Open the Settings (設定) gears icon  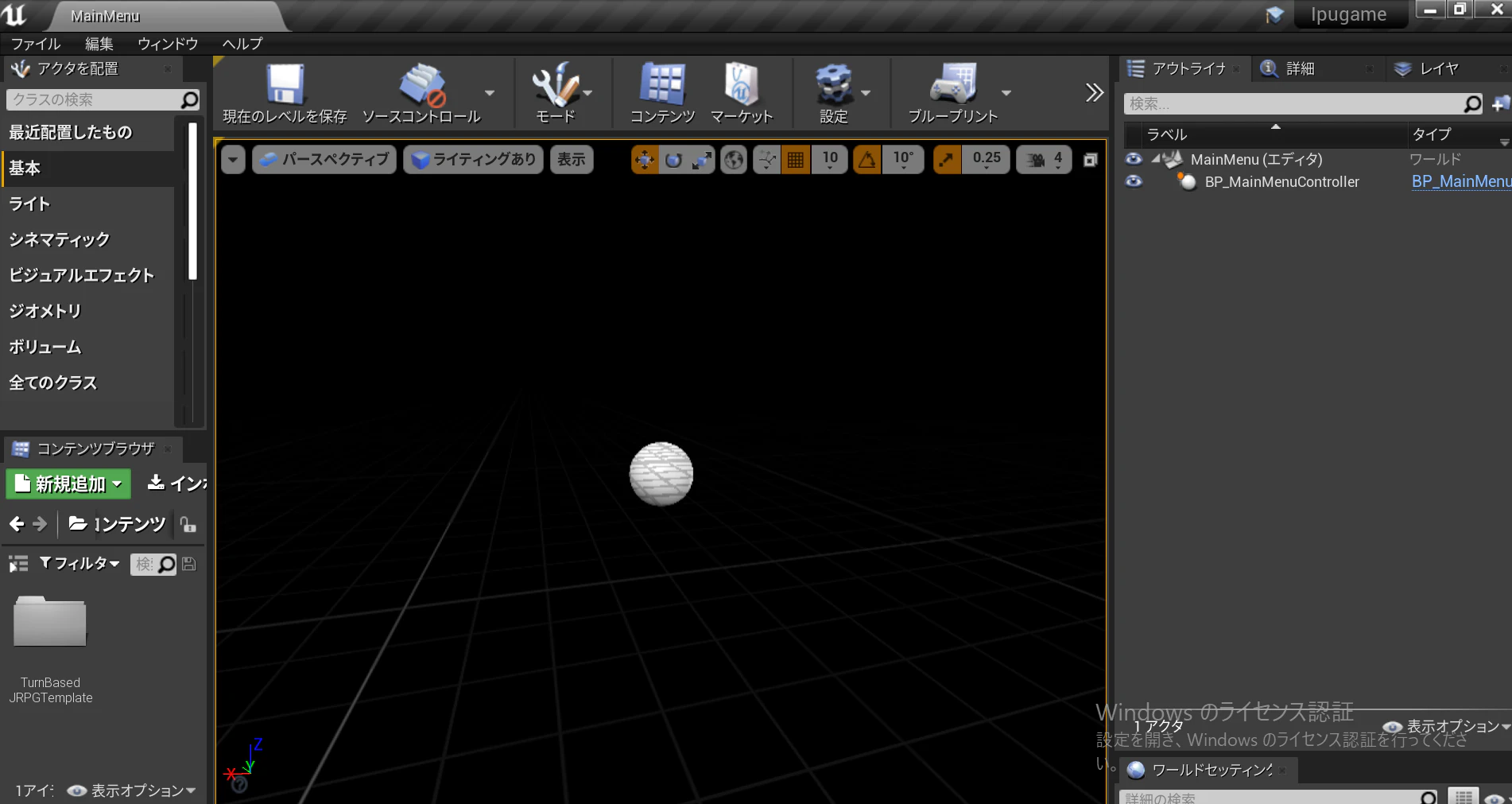(x=834, y=84)
